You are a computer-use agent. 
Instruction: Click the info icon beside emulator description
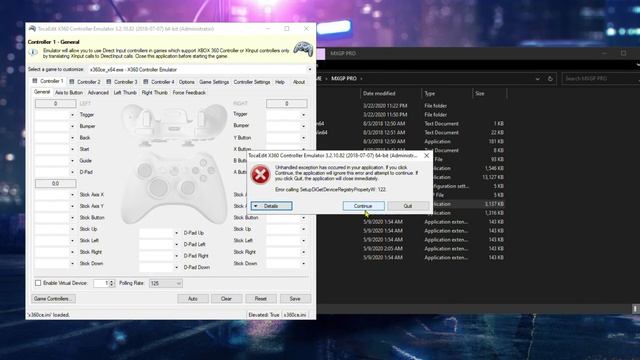[x=33, y=52]
